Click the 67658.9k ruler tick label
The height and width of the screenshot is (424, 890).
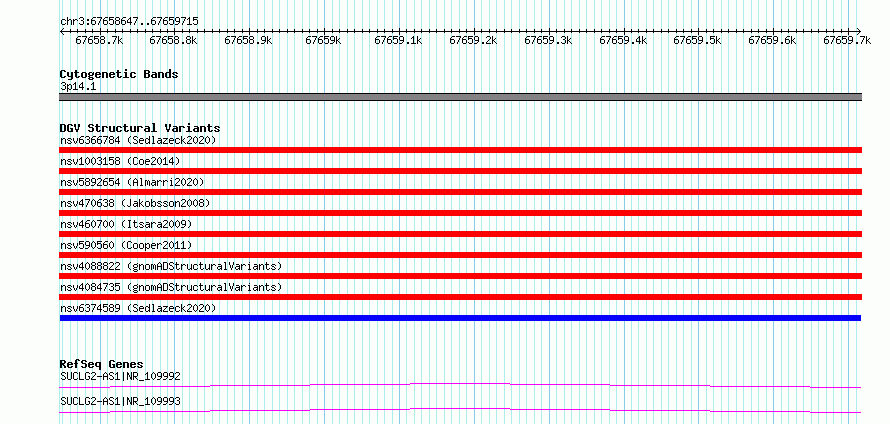tap(248, 40)
